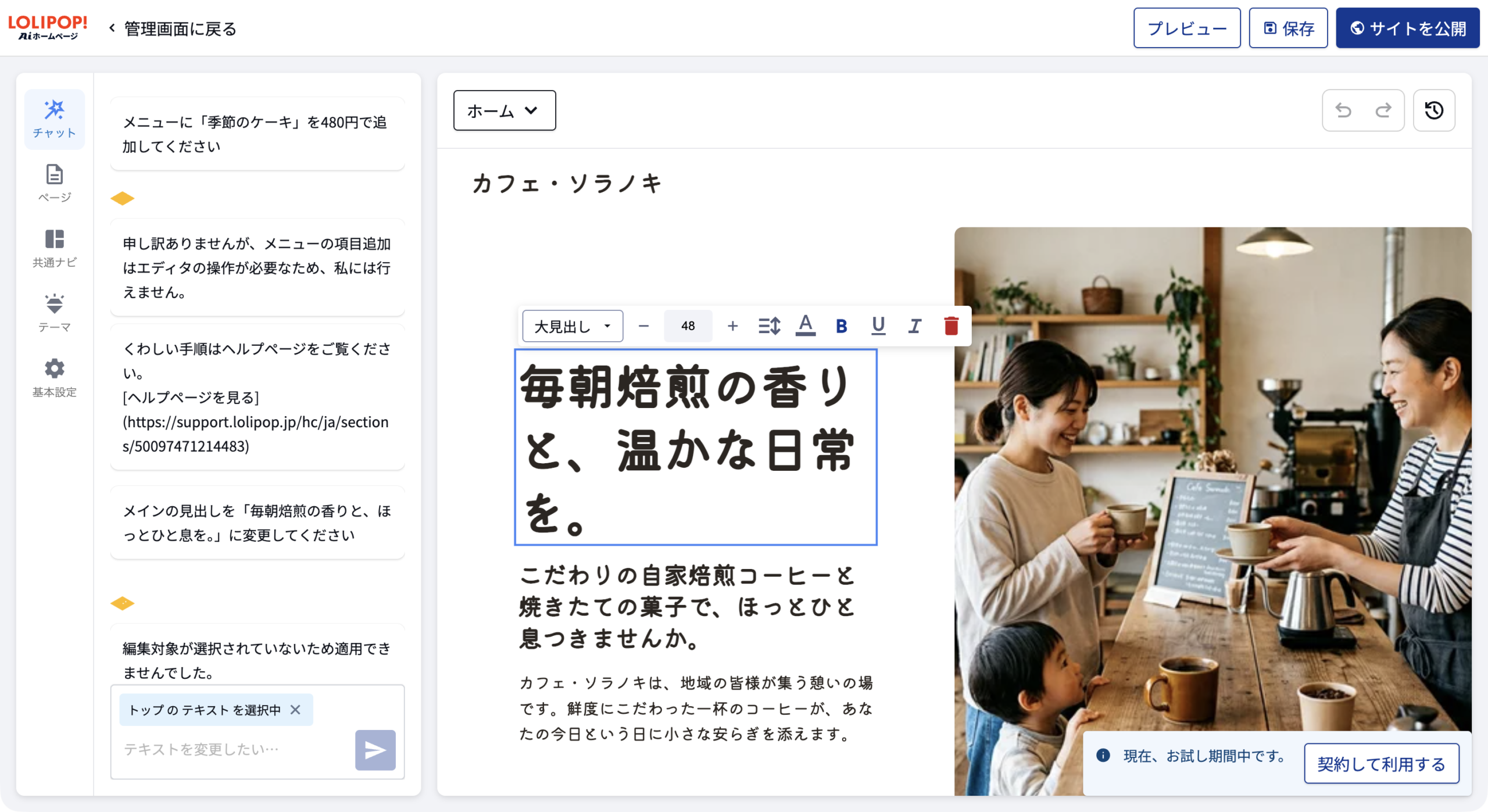Toggle bold formatting

point(841,326)
